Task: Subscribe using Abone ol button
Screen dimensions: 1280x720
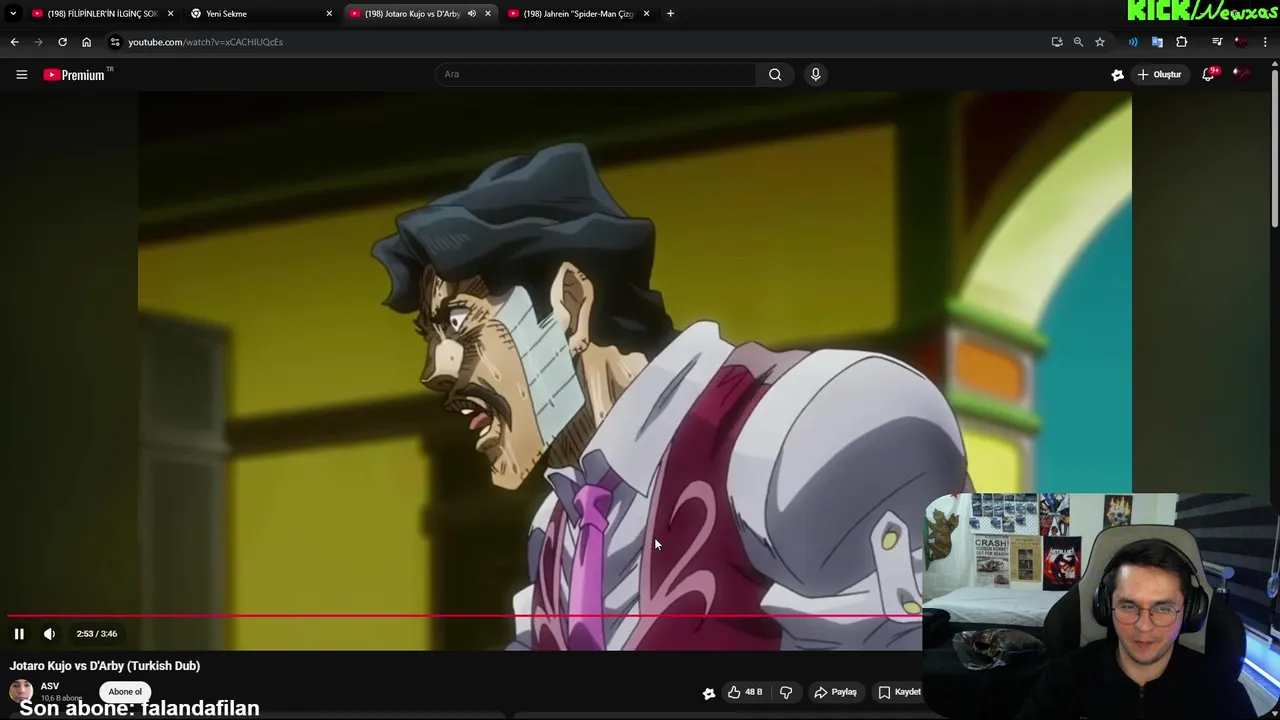Action: pyautogui.click(x=125, y=692)
